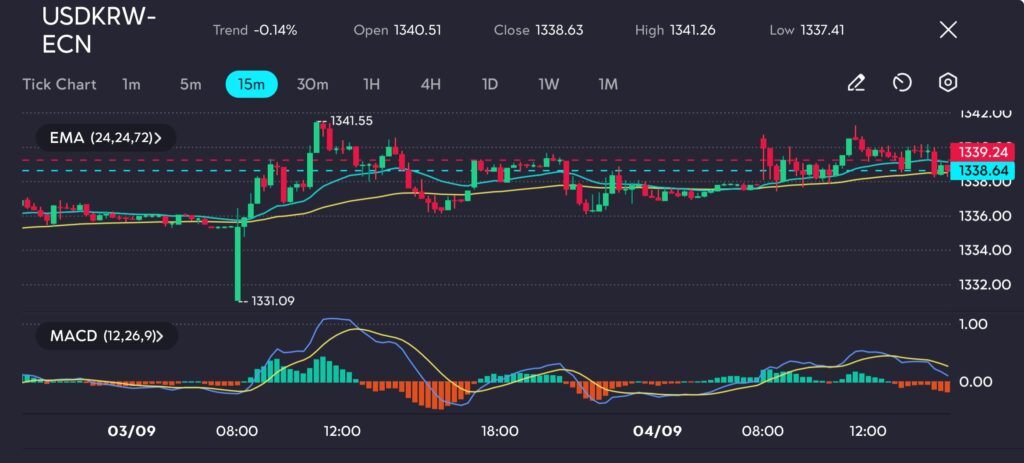
Task: Click the 1331.09 low price marker
Action: pos(272,300)
